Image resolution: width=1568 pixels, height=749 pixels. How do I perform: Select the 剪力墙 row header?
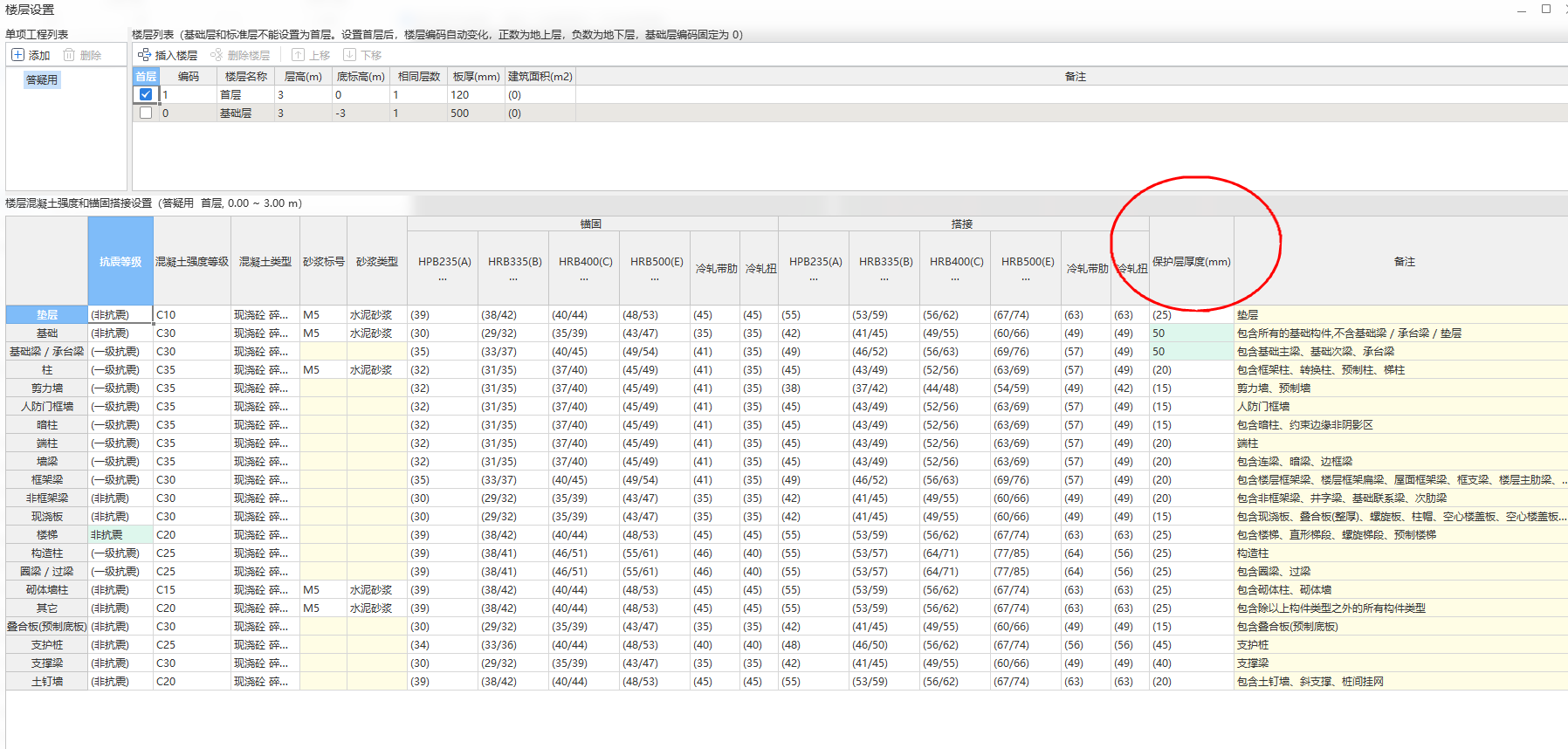tap(47, 388)
